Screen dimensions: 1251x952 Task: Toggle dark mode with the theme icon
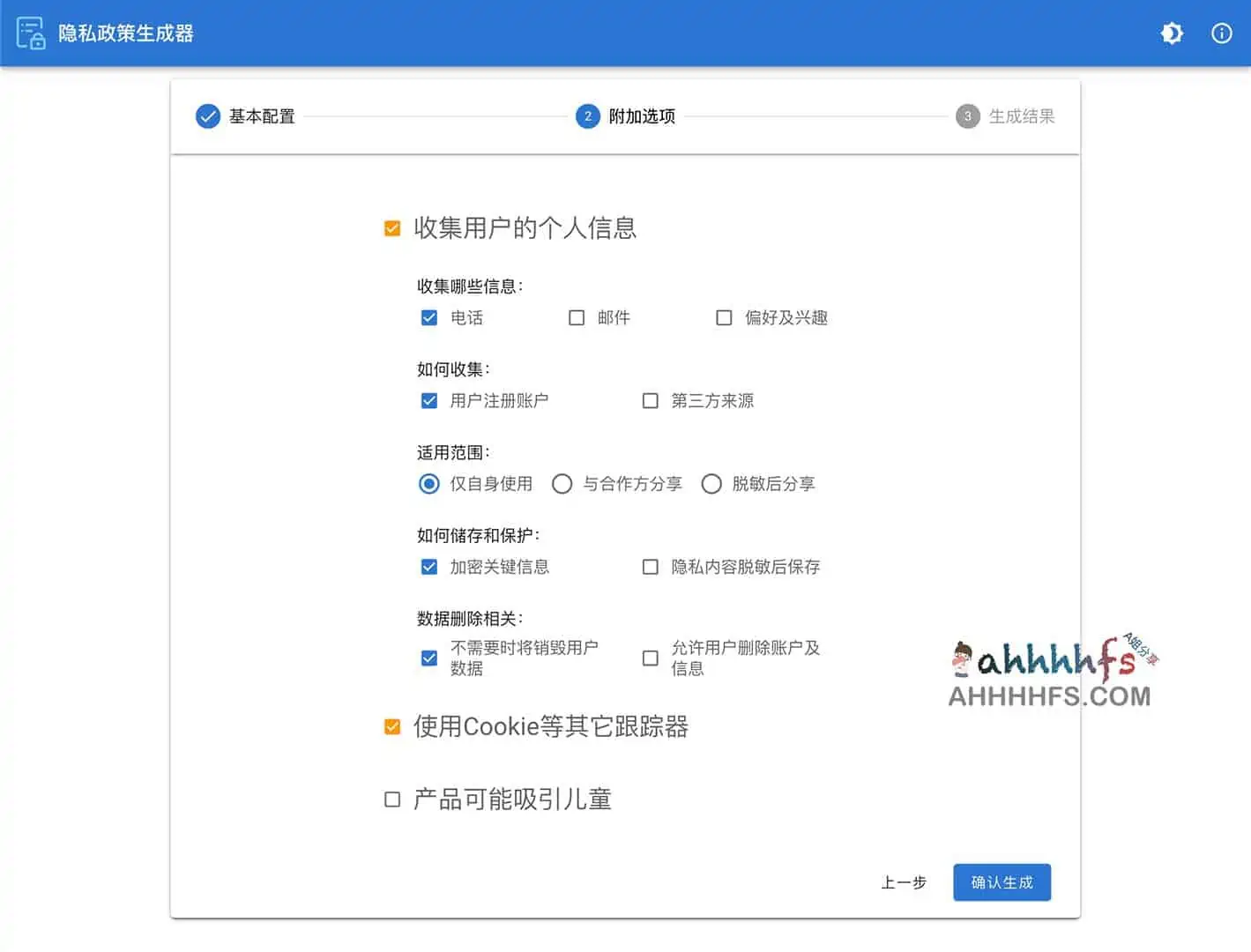tap(1171, 33)
